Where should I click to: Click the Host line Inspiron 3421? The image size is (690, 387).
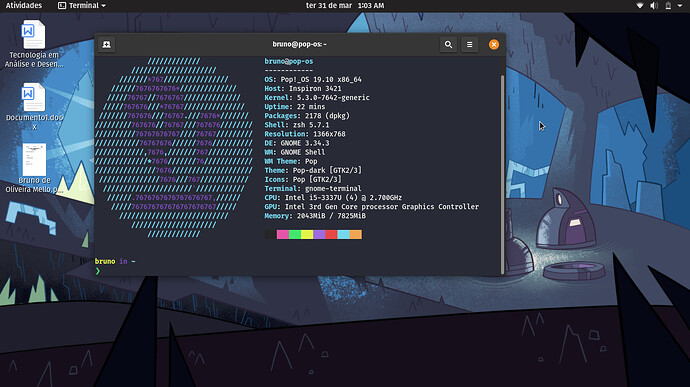coord(303,88)
